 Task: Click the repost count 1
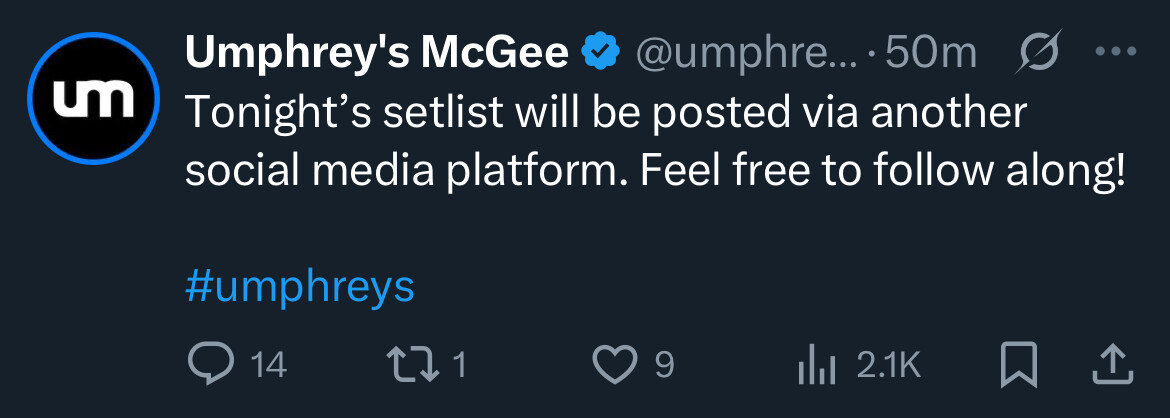click(460, 366)
